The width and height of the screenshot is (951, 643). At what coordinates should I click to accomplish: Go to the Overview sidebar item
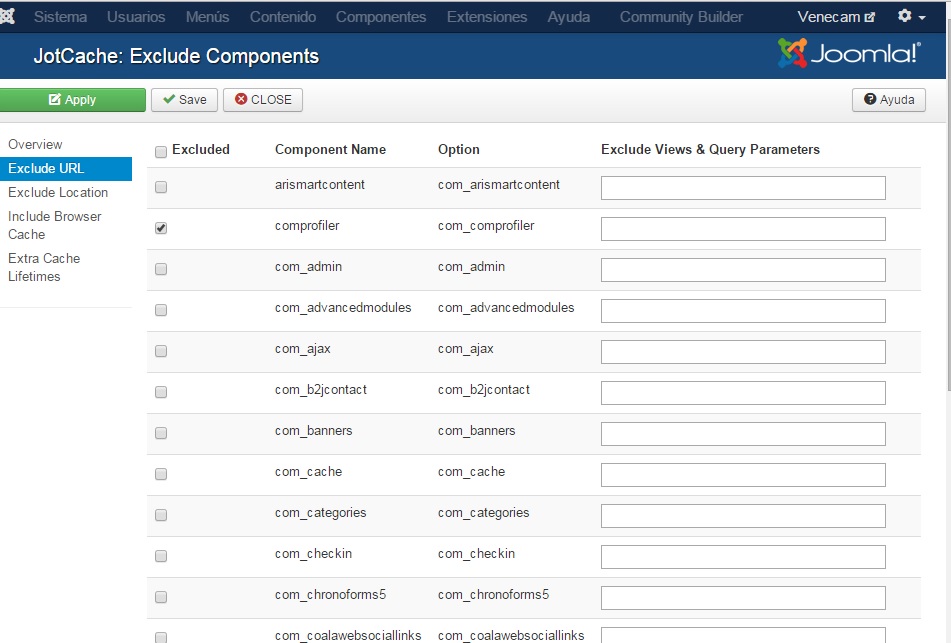point(35,144)
